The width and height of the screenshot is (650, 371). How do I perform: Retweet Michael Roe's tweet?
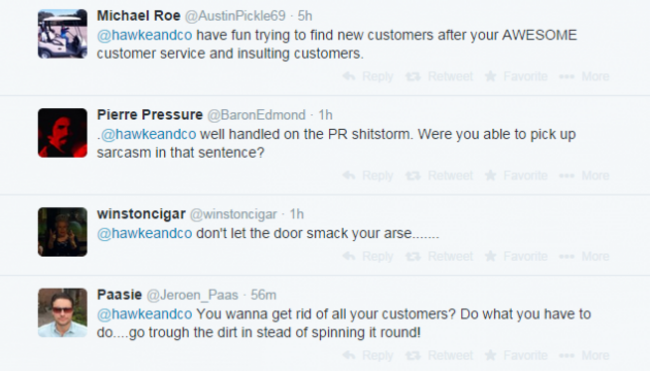pyautogui.click(x=439, y=77)
